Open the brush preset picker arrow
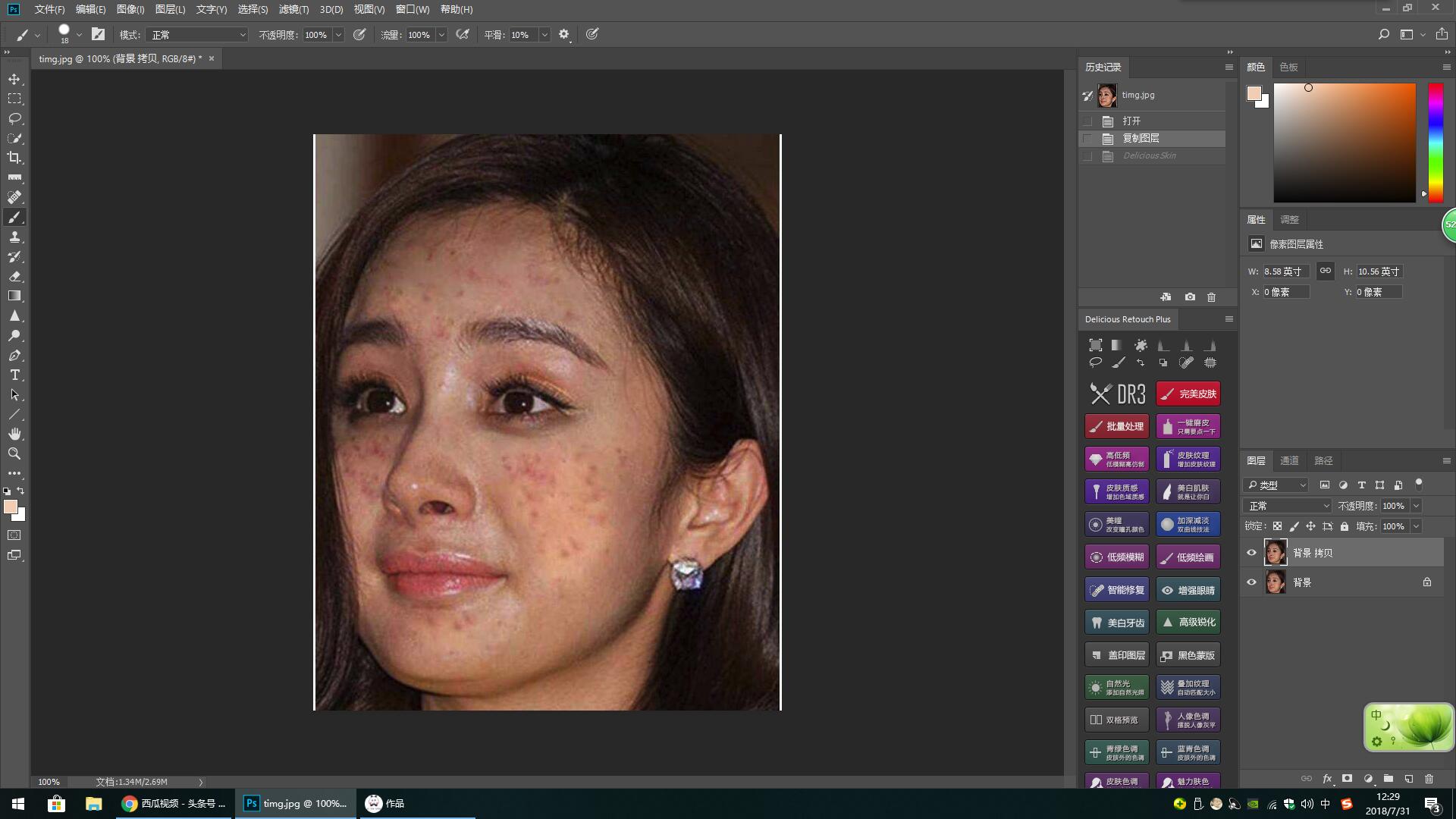1456x819 pixels. click(x=79, y=35)
